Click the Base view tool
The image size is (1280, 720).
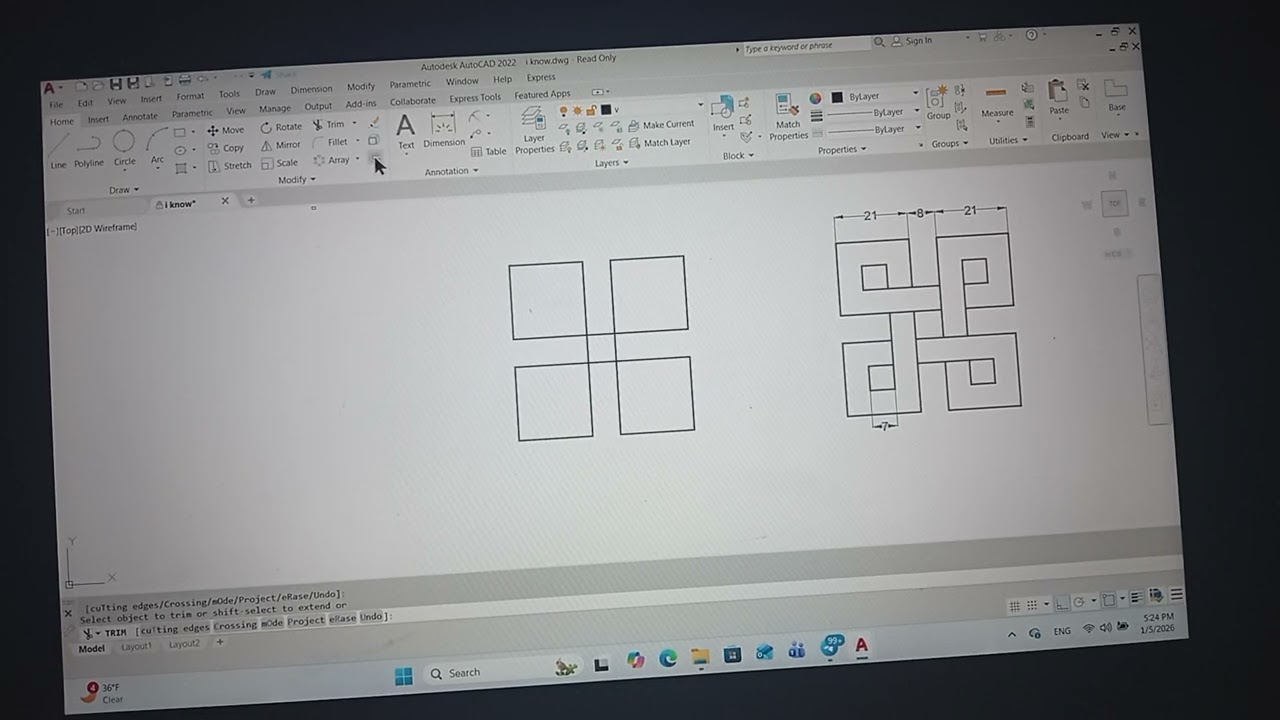point(1116,95)
